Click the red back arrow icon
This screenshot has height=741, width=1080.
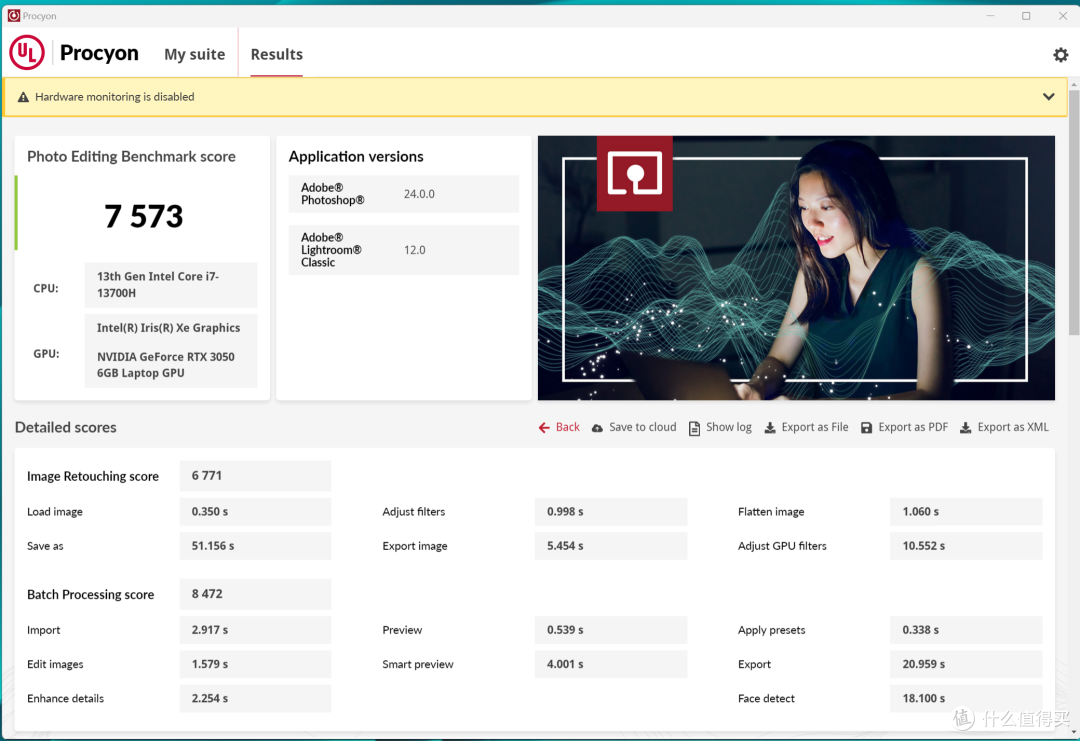544,428
